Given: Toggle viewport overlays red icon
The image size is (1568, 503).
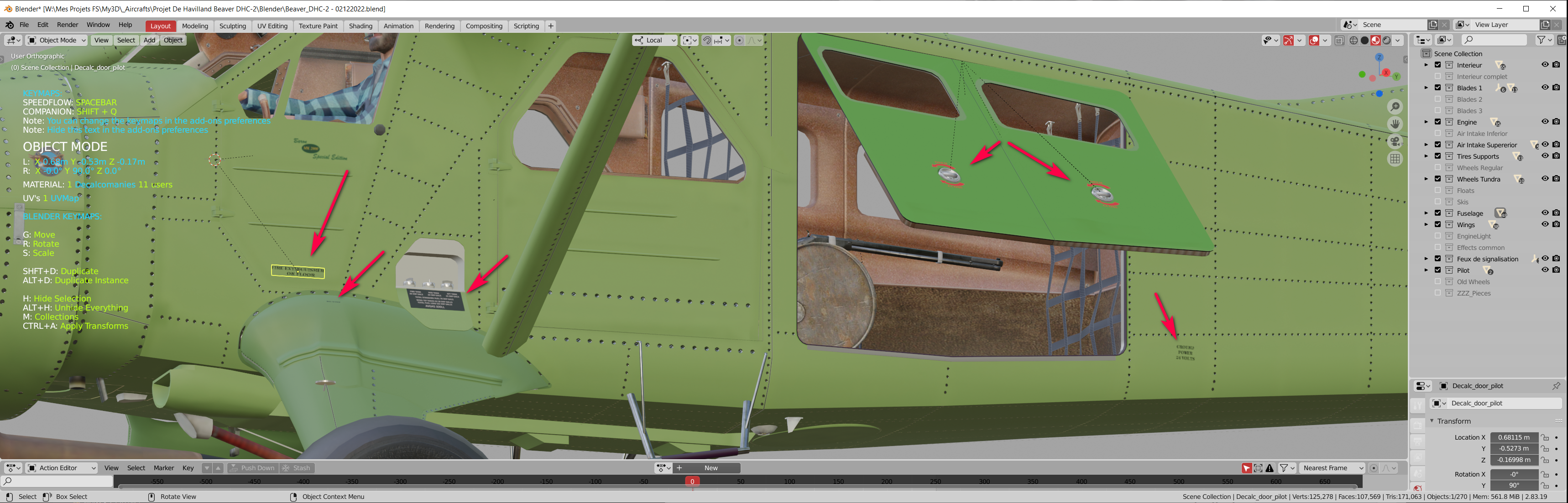Looking at the screenshot, I should (1314, 40).
